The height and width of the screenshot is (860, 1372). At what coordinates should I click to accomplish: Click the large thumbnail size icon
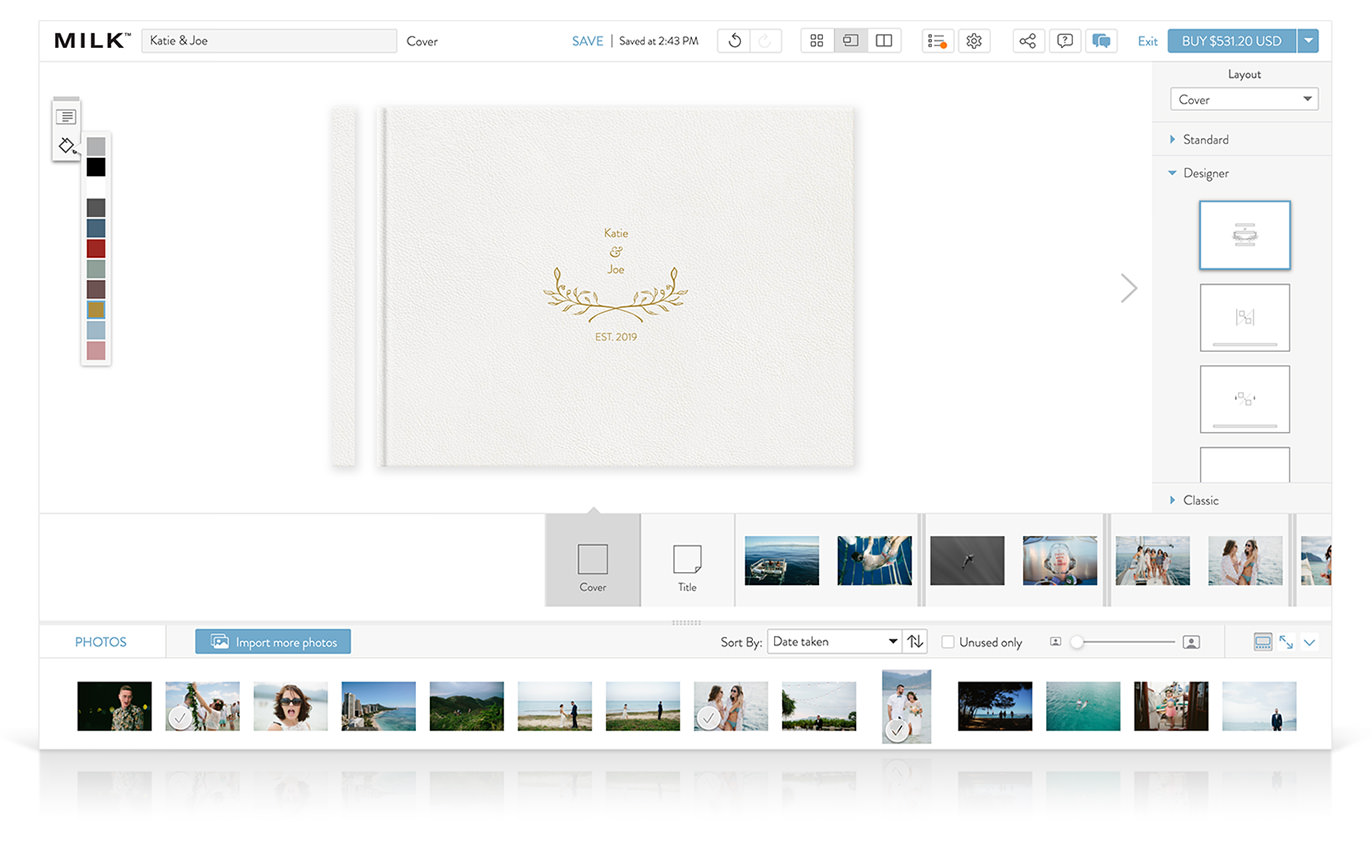coord(1191,642)
